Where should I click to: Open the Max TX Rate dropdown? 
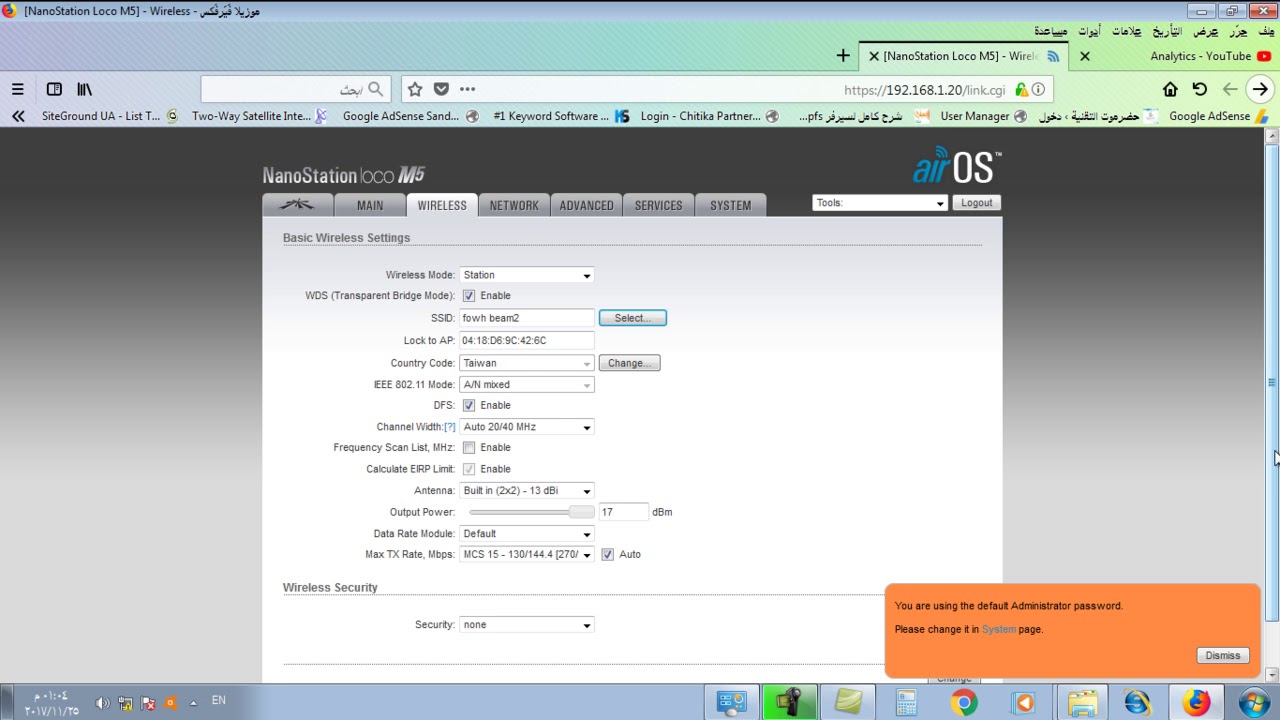pos(527,554)
